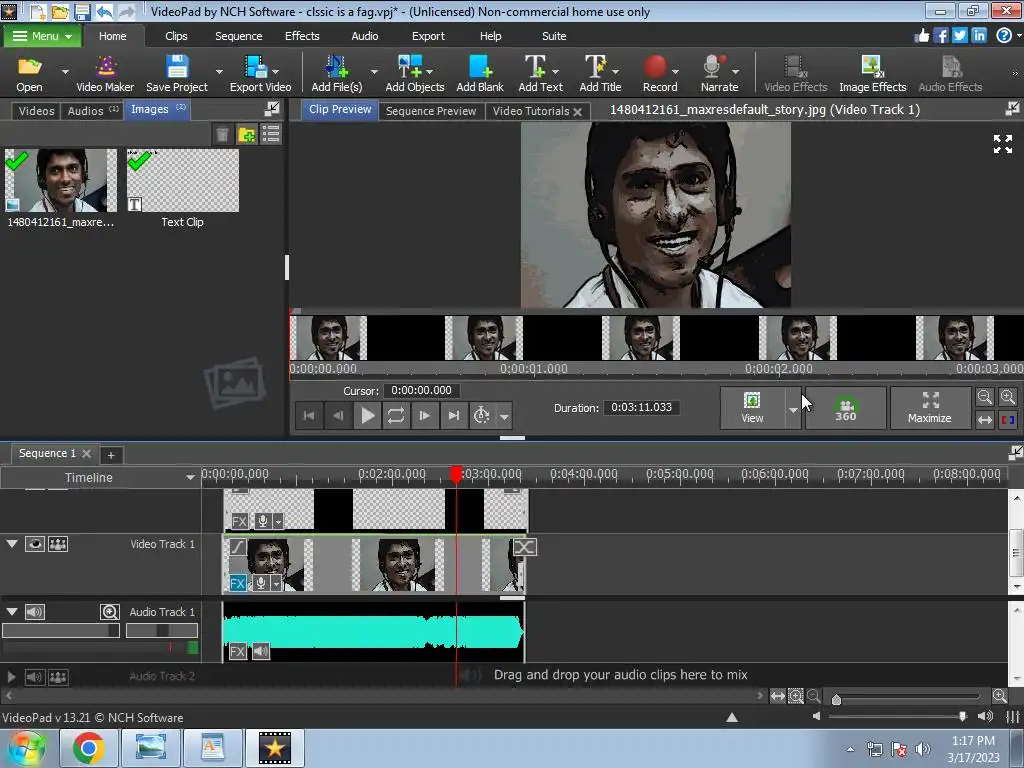The height and width of the screenshot is (768, 1024).
Task: Insert a blank clip with Add Blank
Action: click(479, 74)
